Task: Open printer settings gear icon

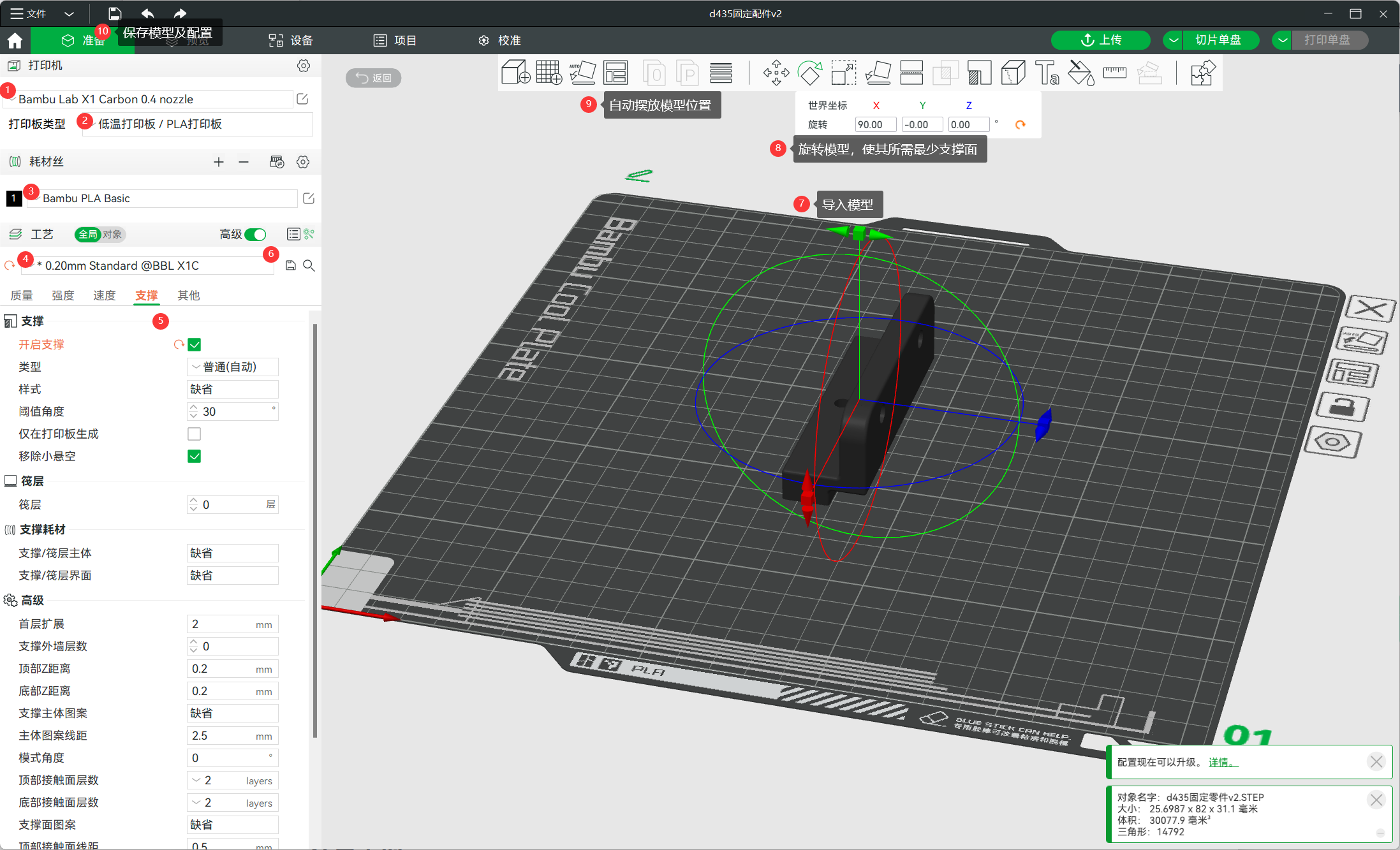Action: coord(304,66)
